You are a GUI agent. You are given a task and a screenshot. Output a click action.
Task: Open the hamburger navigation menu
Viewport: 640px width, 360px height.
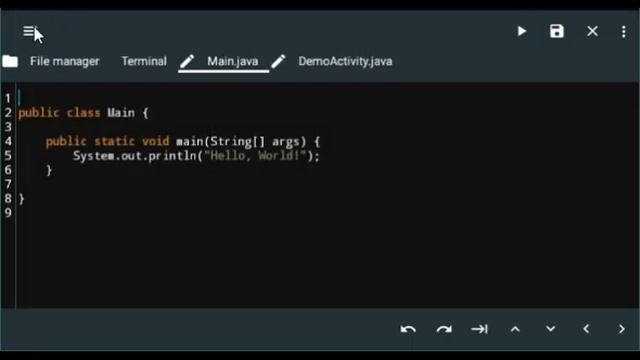point(28,31)
